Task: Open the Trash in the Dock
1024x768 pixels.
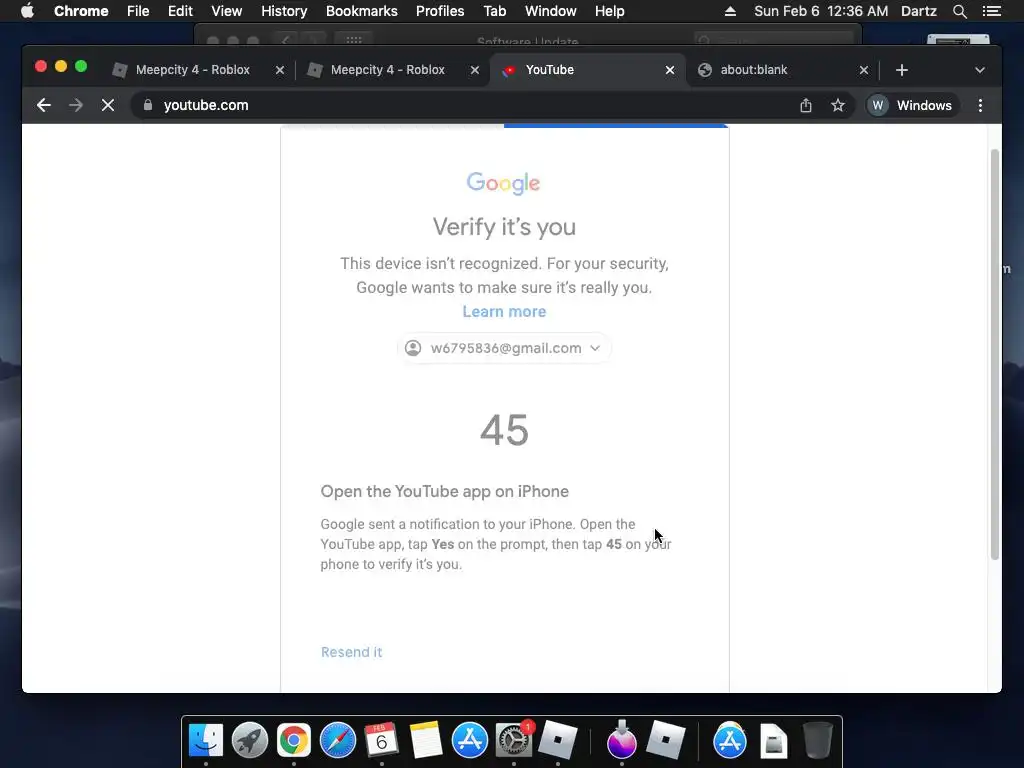Action: point(817,740)
